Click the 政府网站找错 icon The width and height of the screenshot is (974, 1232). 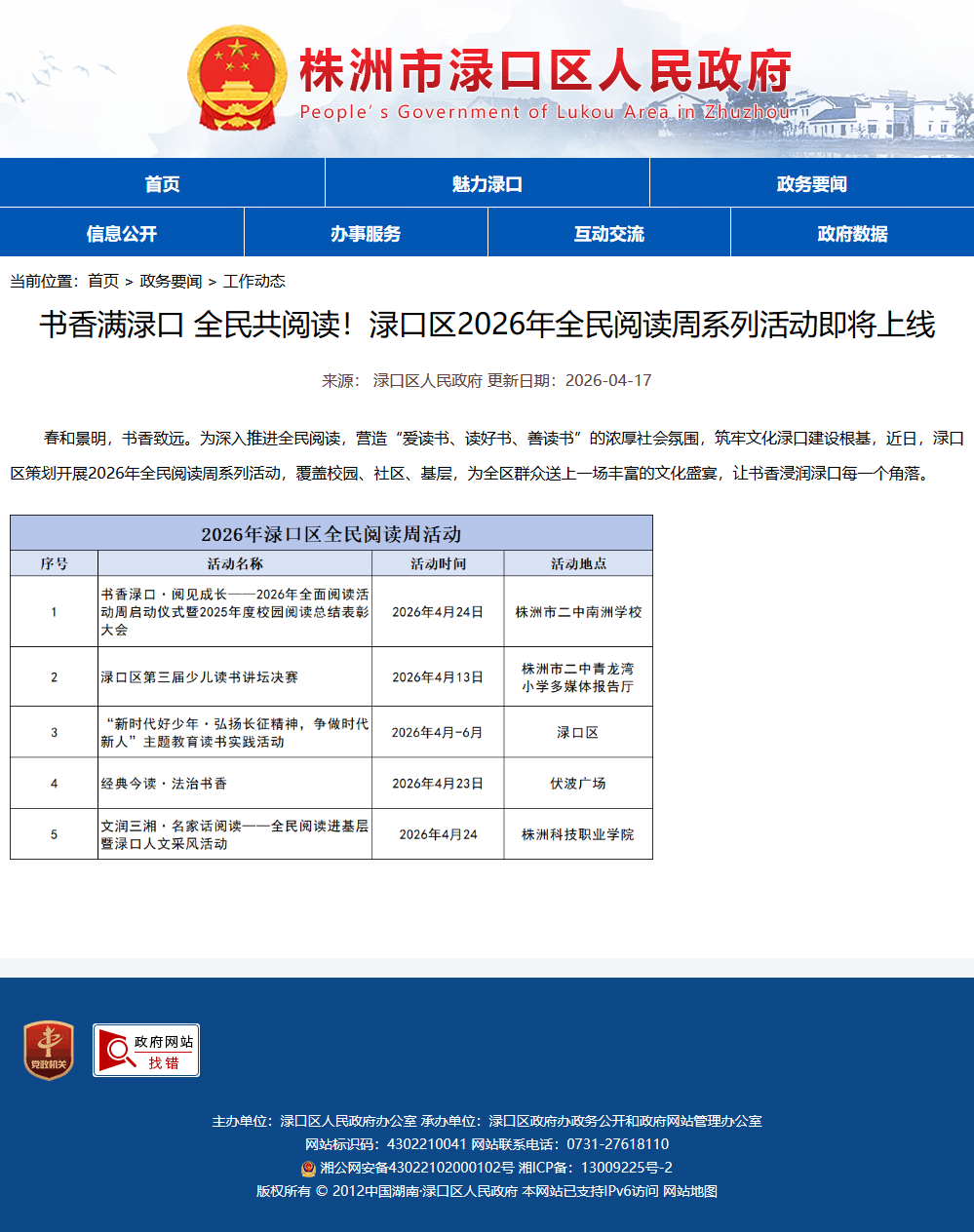tap(146, 1051)
